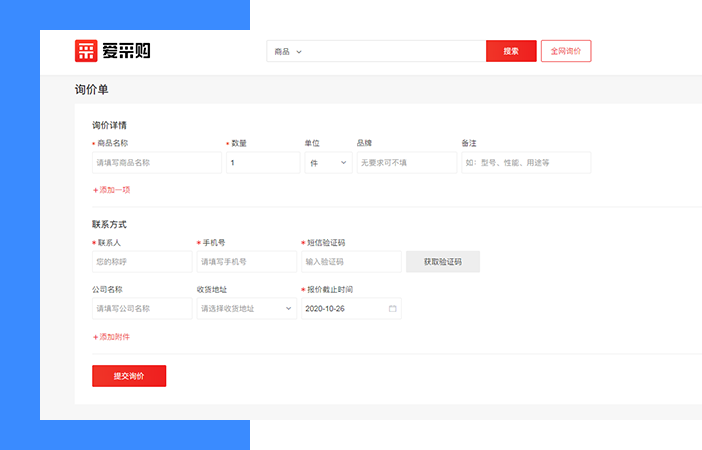The image size is (702, 450).
Task: Open the 收货地址 address dropdown
Action: coord(246,308)
